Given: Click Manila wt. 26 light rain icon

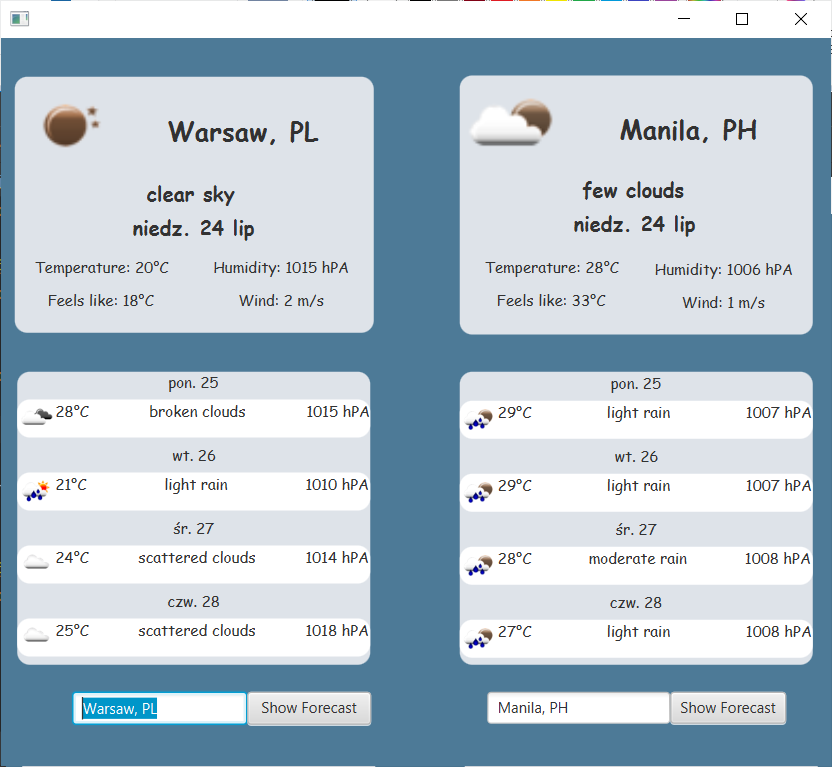Looking at the screenshot, I should coord(479,492).
